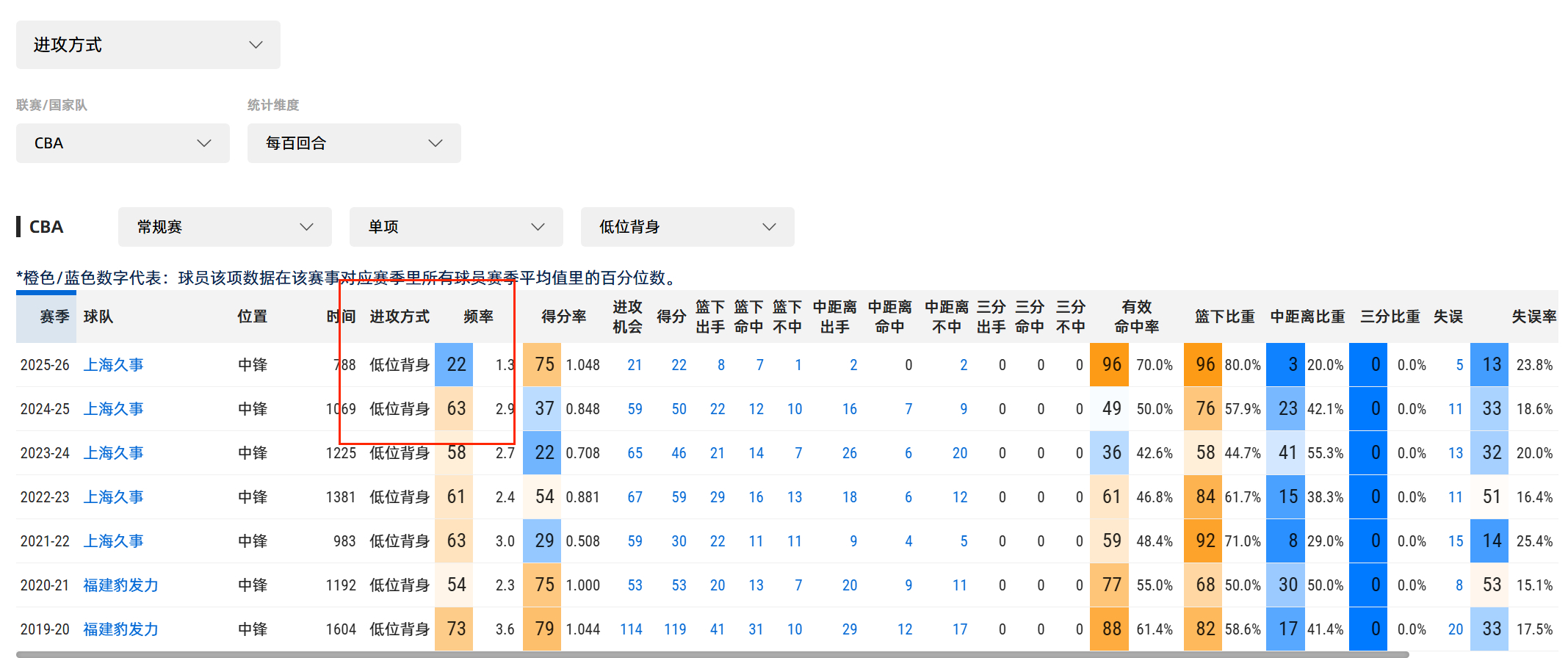
Task: Open the 每百回合 statistics dimension dropdown
Action: 354,143
